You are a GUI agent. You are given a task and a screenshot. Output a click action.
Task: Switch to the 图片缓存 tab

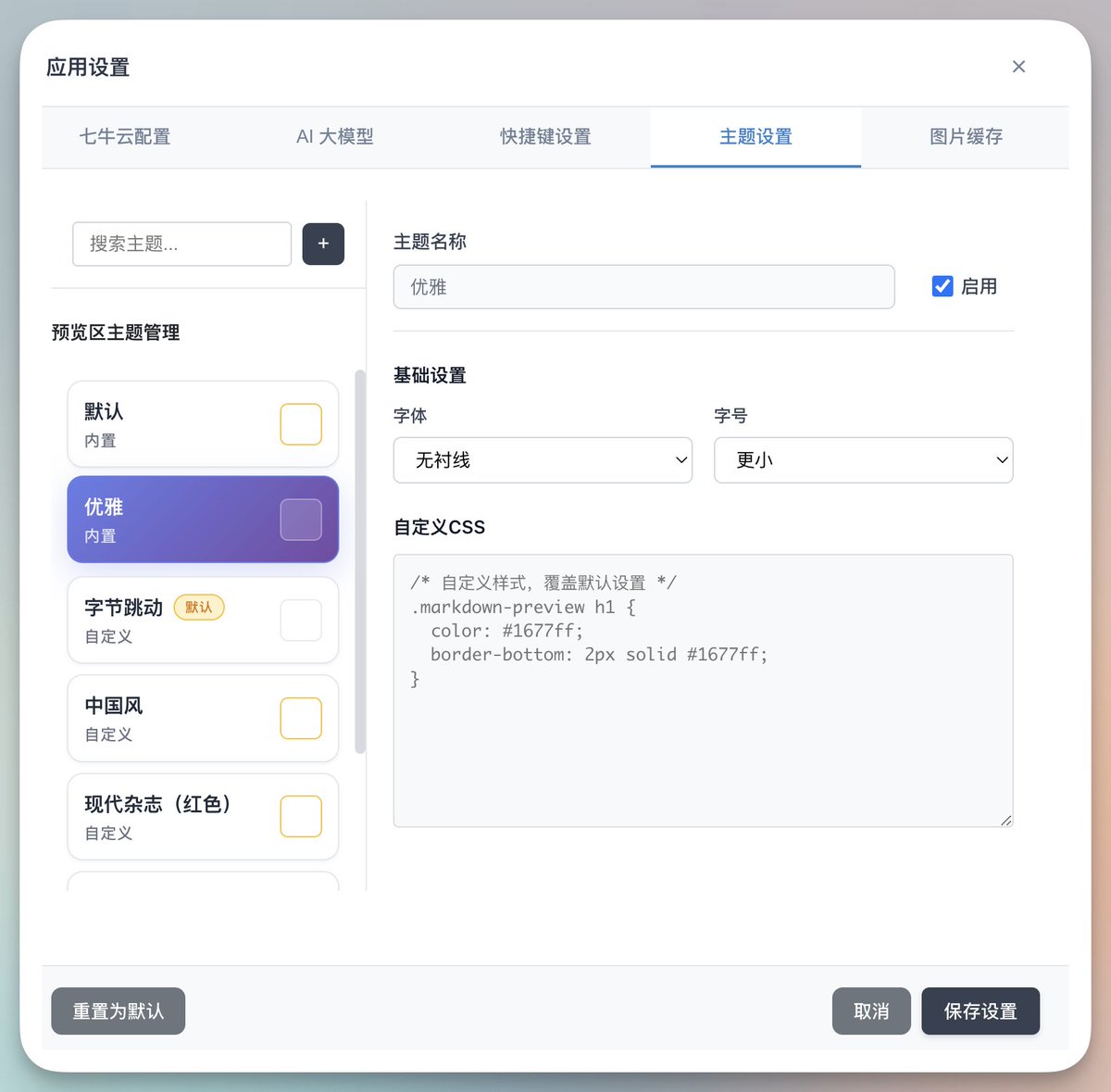point(966,137)
